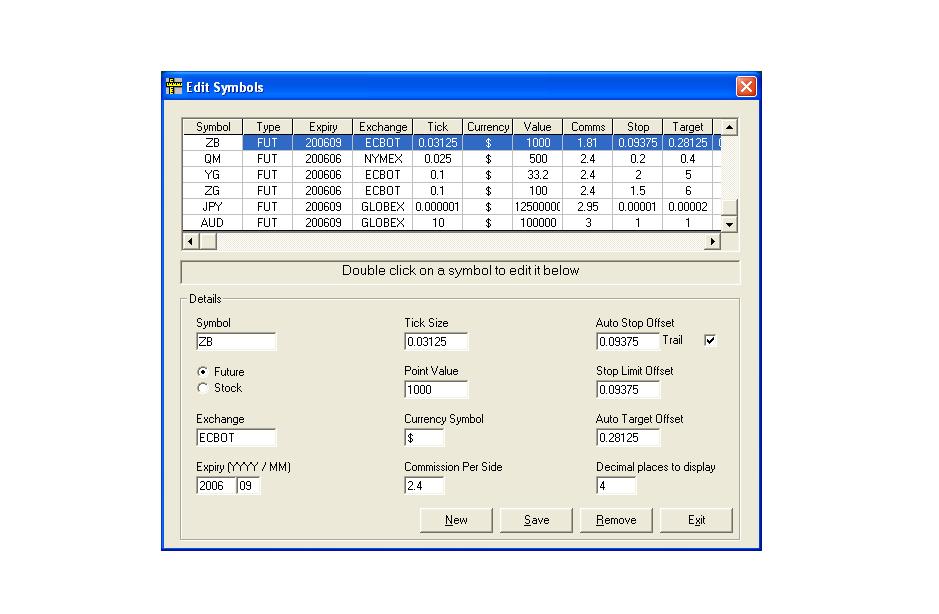Image resolution: width=939 pixels, height=614 pixels.
Task: Click the Auto Target Offset input field
Action: coord(628,437)
